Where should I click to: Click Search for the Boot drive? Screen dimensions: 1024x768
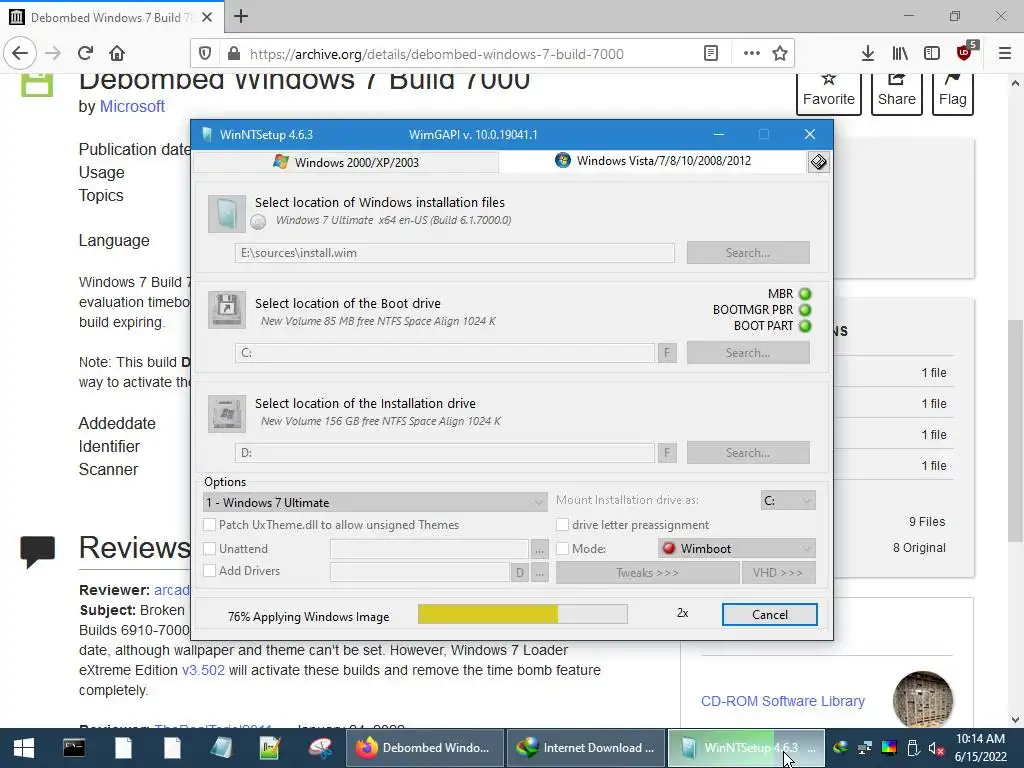(748, 353)
